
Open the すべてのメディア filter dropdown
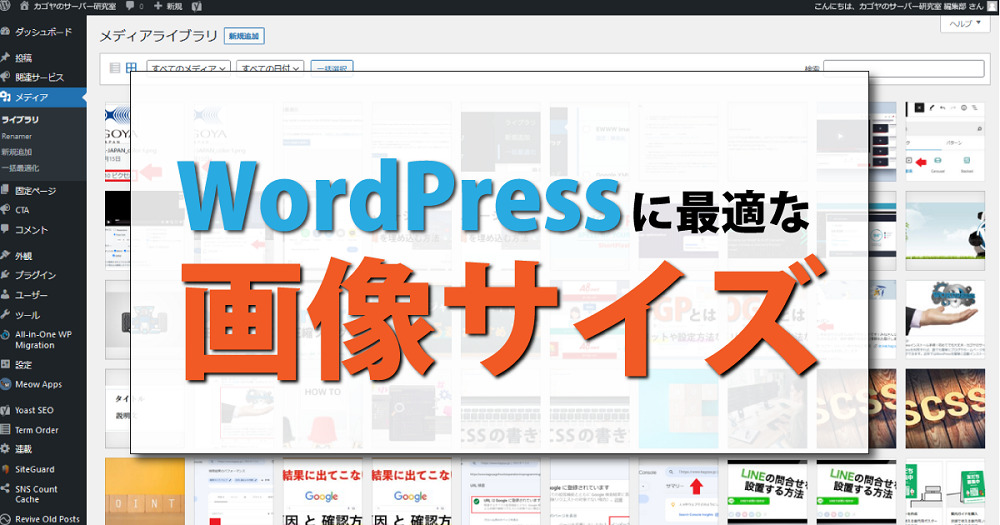point(189,68)
